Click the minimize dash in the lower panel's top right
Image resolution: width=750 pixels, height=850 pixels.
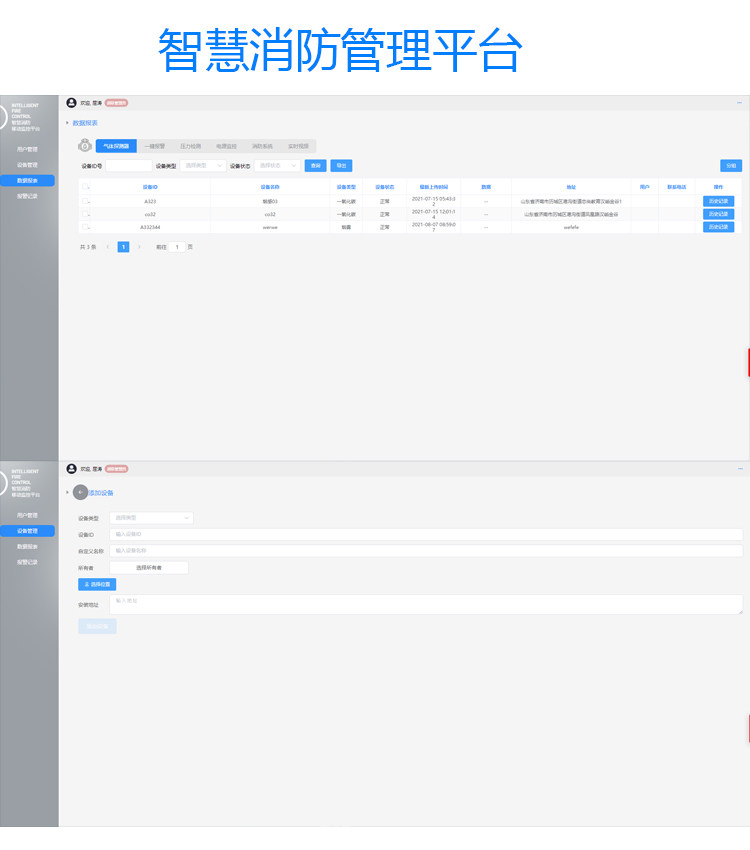(x=740, y=468)
